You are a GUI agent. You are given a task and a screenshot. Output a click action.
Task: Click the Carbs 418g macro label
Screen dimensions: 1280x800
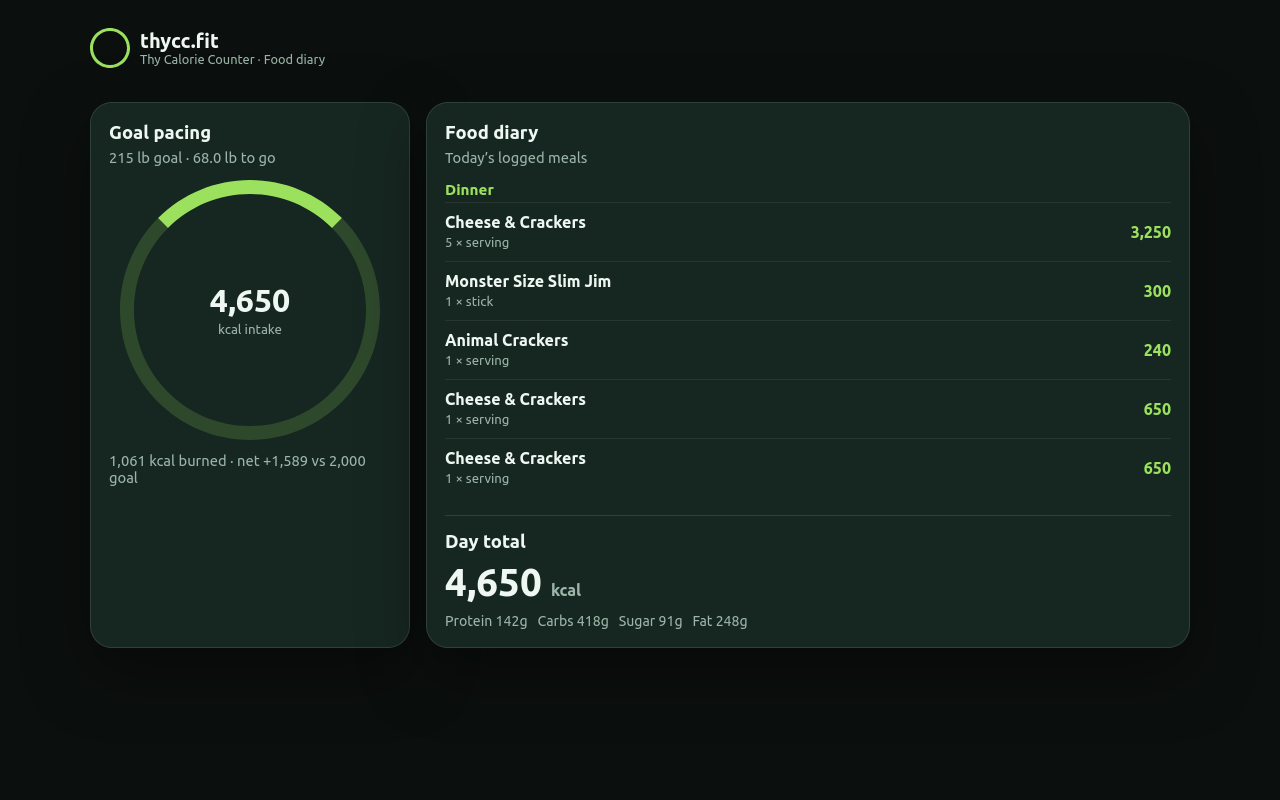click(573, 621)
